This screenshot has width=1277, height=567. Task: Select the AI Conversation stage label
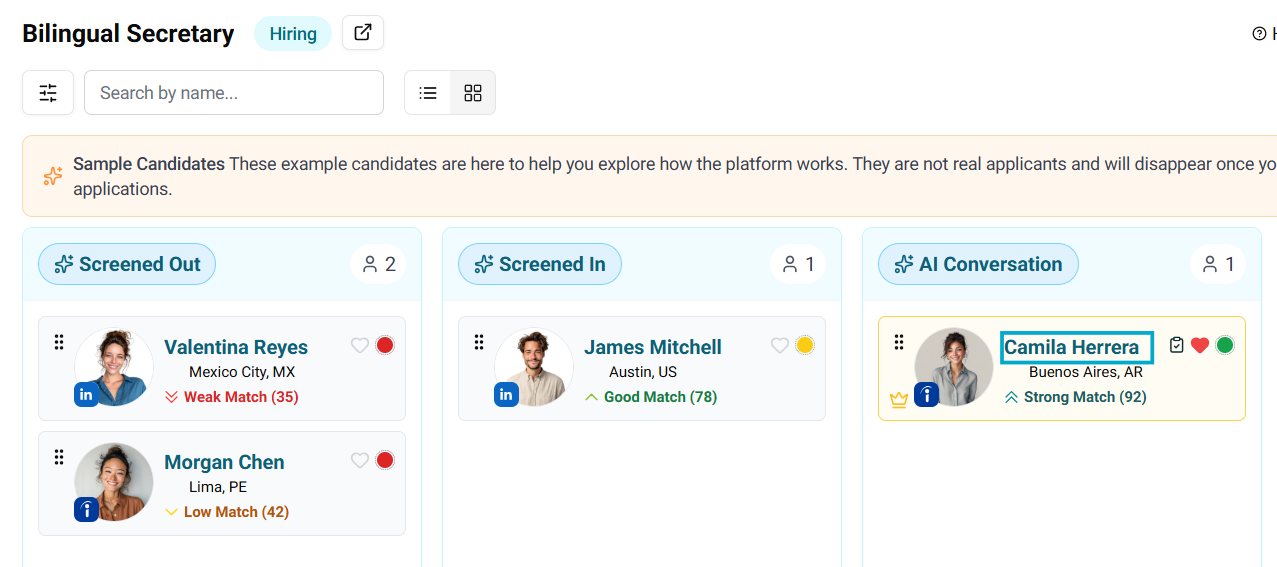[978, 264]
